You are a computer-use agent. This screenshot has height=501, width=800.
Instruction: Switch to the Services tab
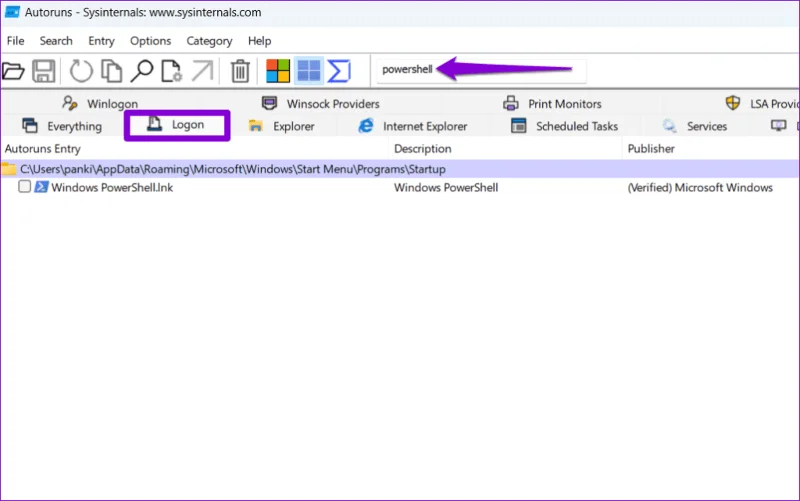(694, 126)
